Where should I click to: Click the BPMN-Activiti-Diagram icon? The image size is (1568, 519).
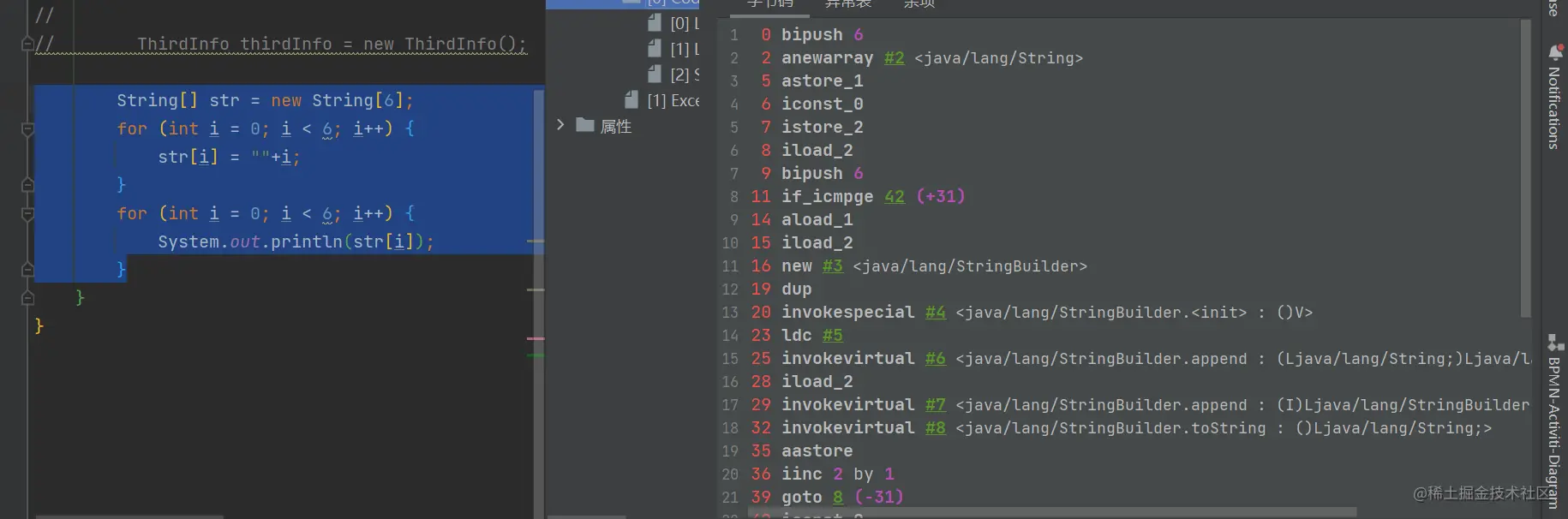1555,343
